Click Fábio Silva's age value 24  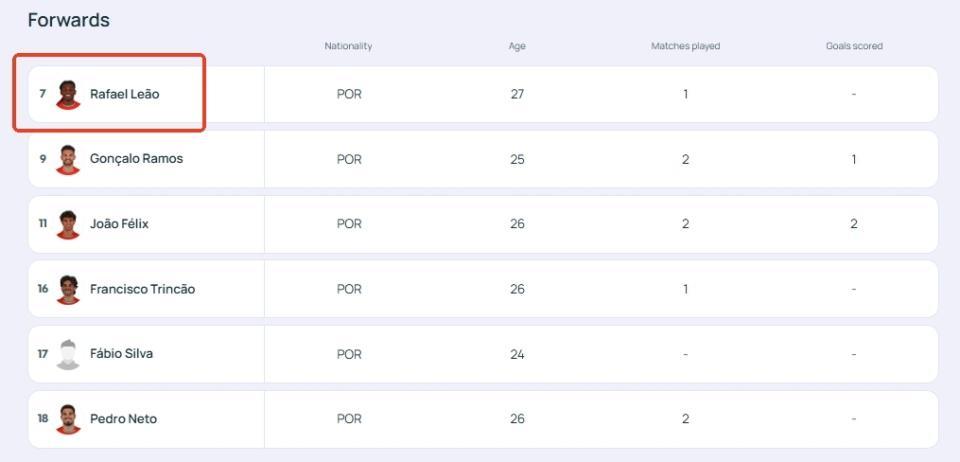click(517, 354)
